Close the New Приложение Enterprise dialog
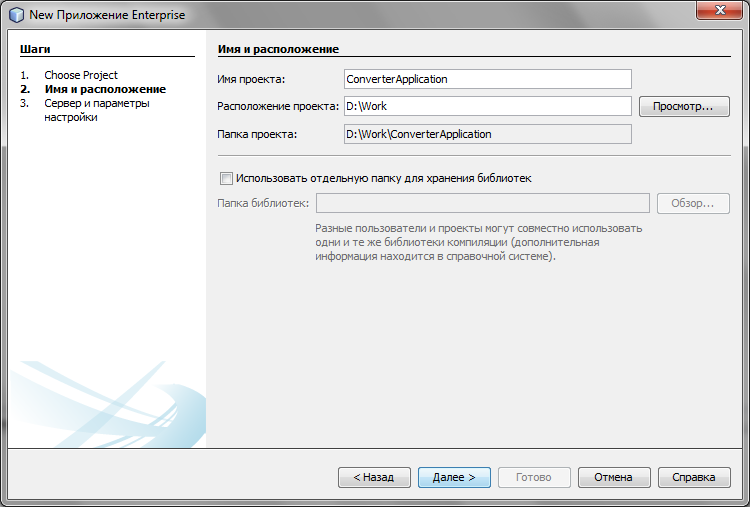The width and height of the screenshot is (750, 507). (x=719, y=11)
